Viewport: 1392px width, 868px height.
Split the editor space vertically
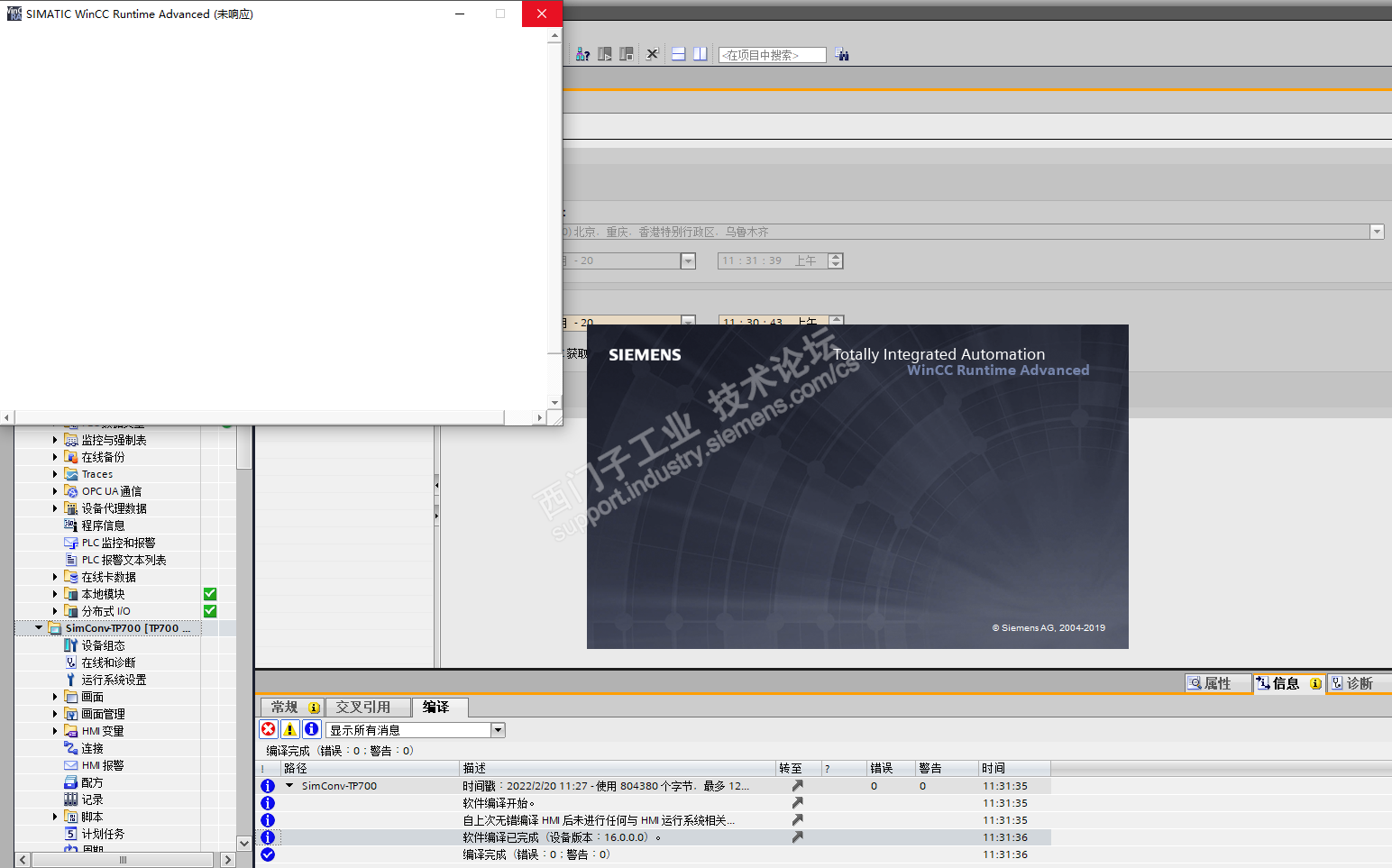[701, 54]
